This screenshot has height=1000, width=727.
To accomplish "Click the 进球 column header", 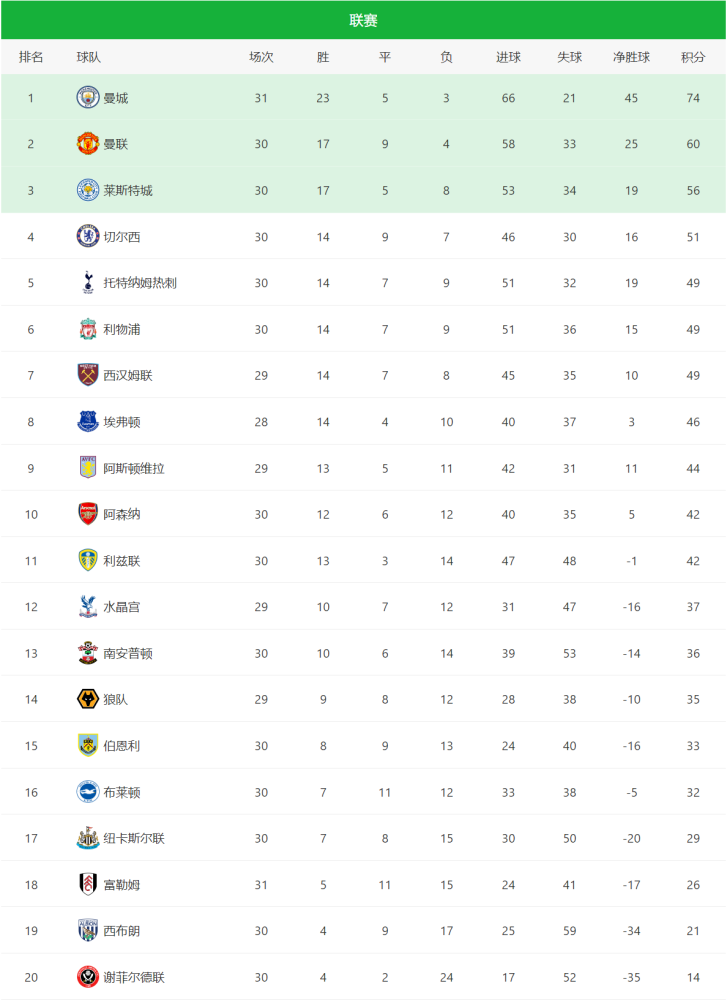I will tap(508, 57).
